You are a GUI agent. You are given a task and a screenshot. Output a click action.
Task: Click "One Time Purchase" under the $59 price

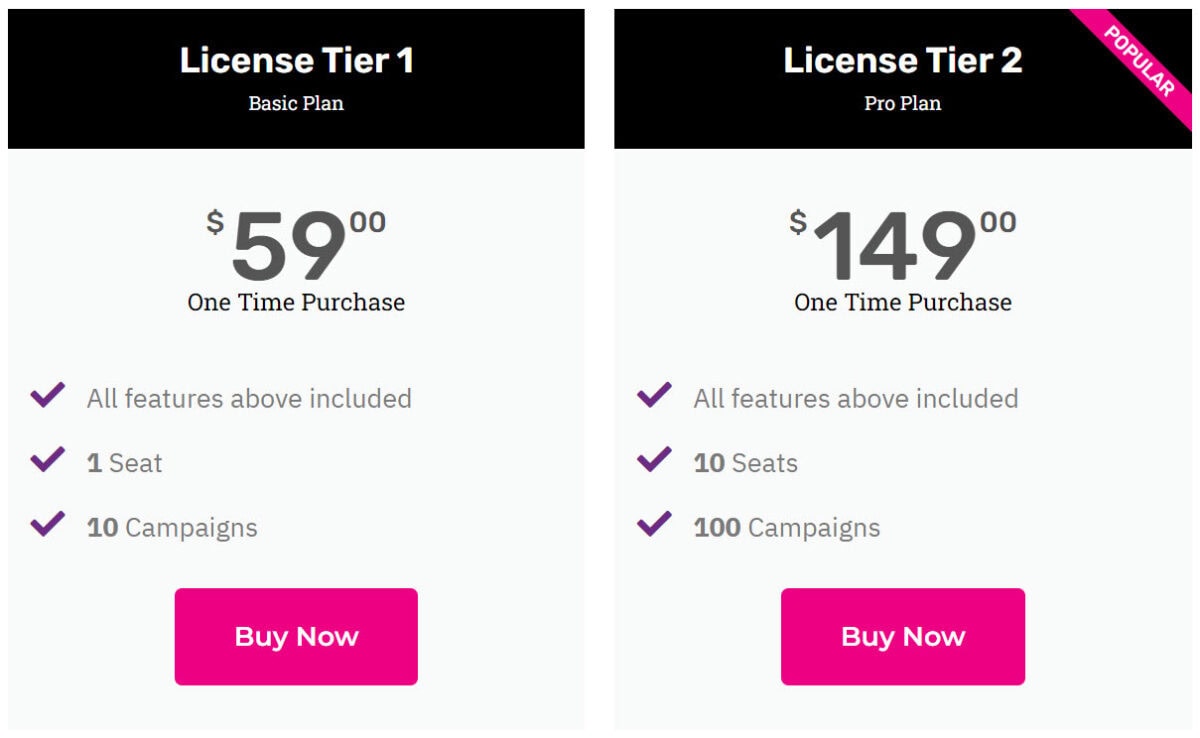pyautogui.click(x=295, y=303)
